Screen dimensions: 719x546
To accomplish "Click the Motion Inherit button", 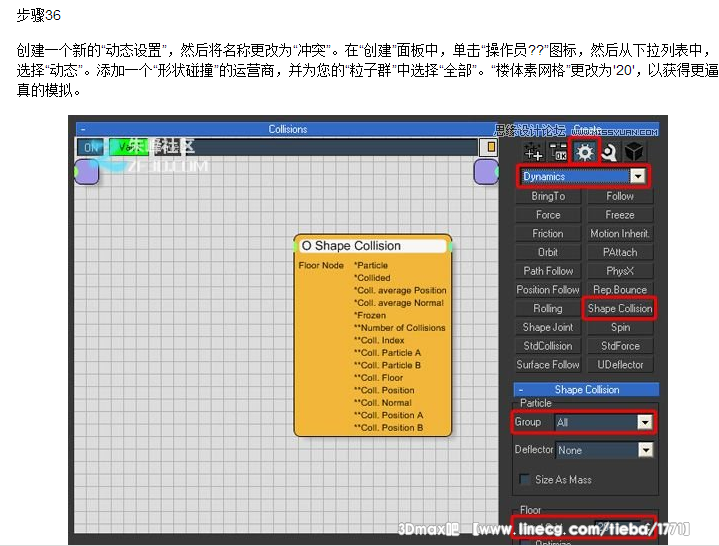I will (620, 233).
